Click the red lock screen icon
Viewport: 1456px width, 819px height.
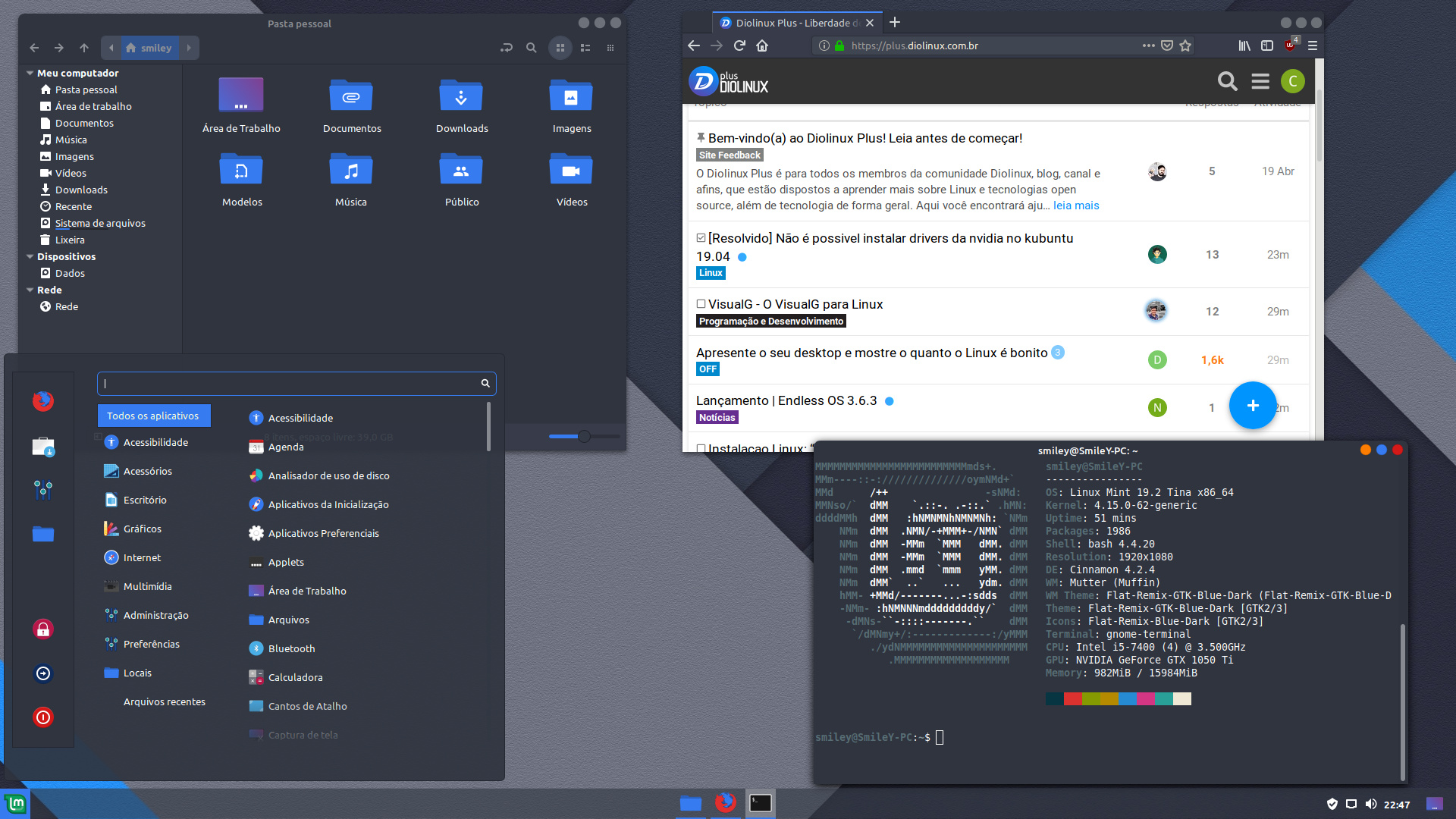(43, 629)
